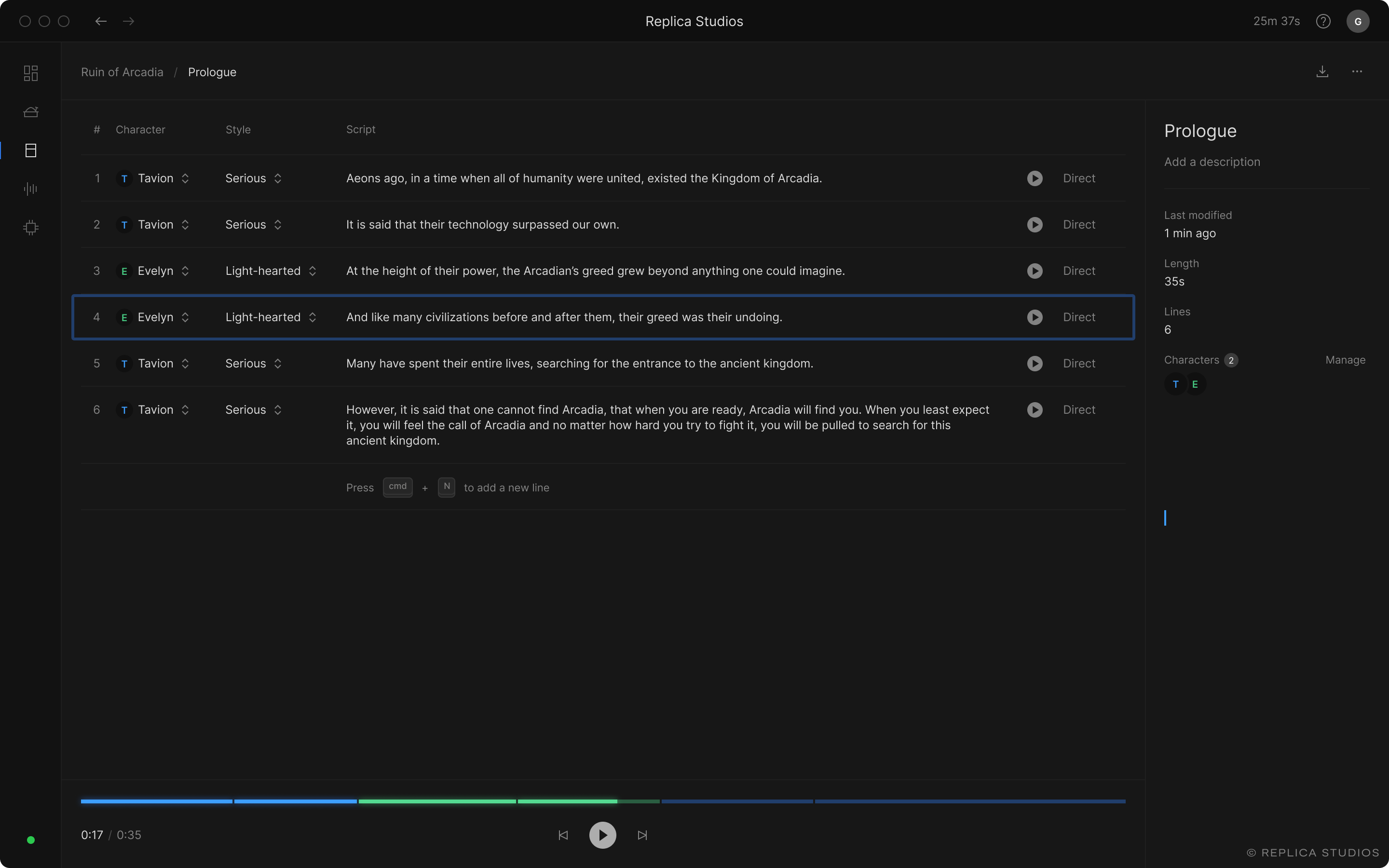The image size is (1389, 868).
Task: Click the Style column header
Action: coord(238,130)
